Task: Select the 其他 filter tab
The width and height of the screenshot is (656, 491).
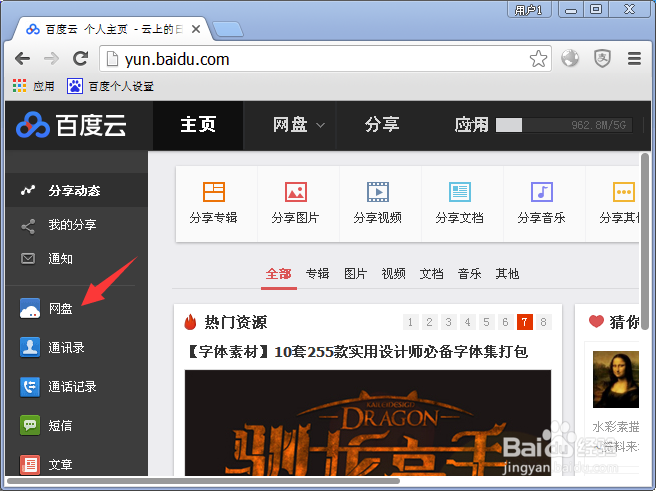Action: [507, 274]
